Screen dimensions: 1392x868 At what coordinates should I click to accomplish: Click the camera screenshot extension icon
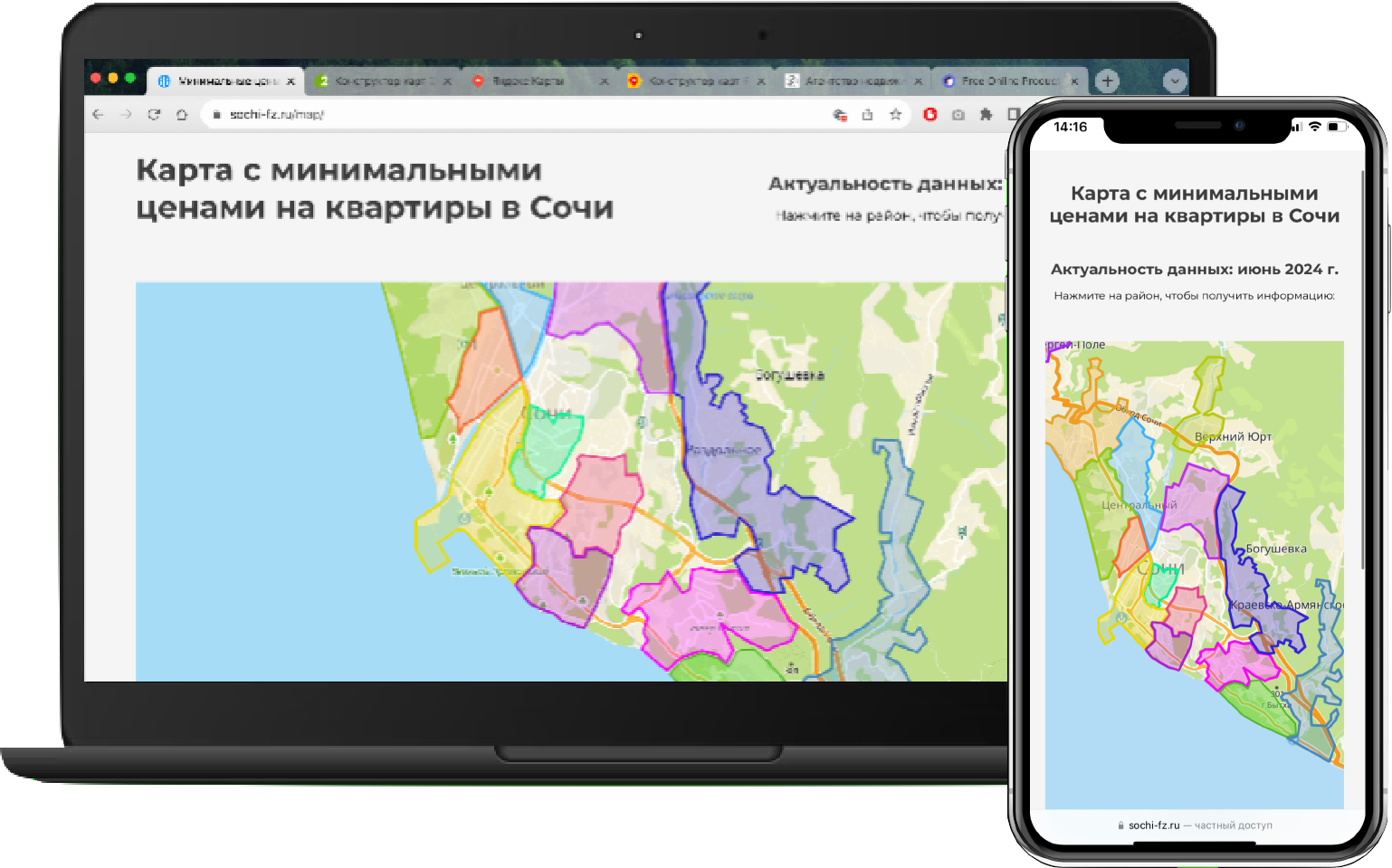click(958, 114)
